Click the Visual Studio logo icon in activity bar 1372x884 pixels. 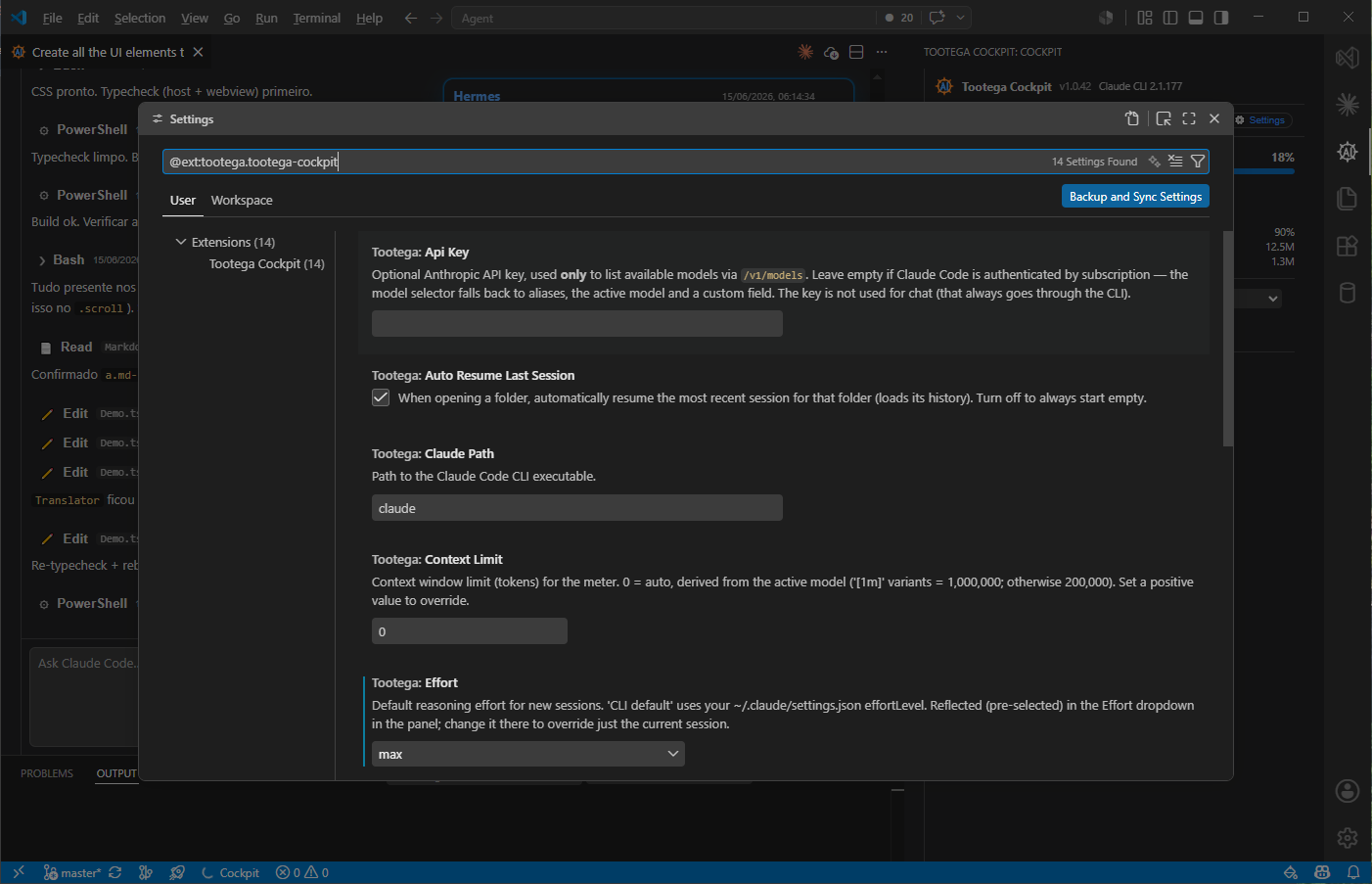(1348, 58)
